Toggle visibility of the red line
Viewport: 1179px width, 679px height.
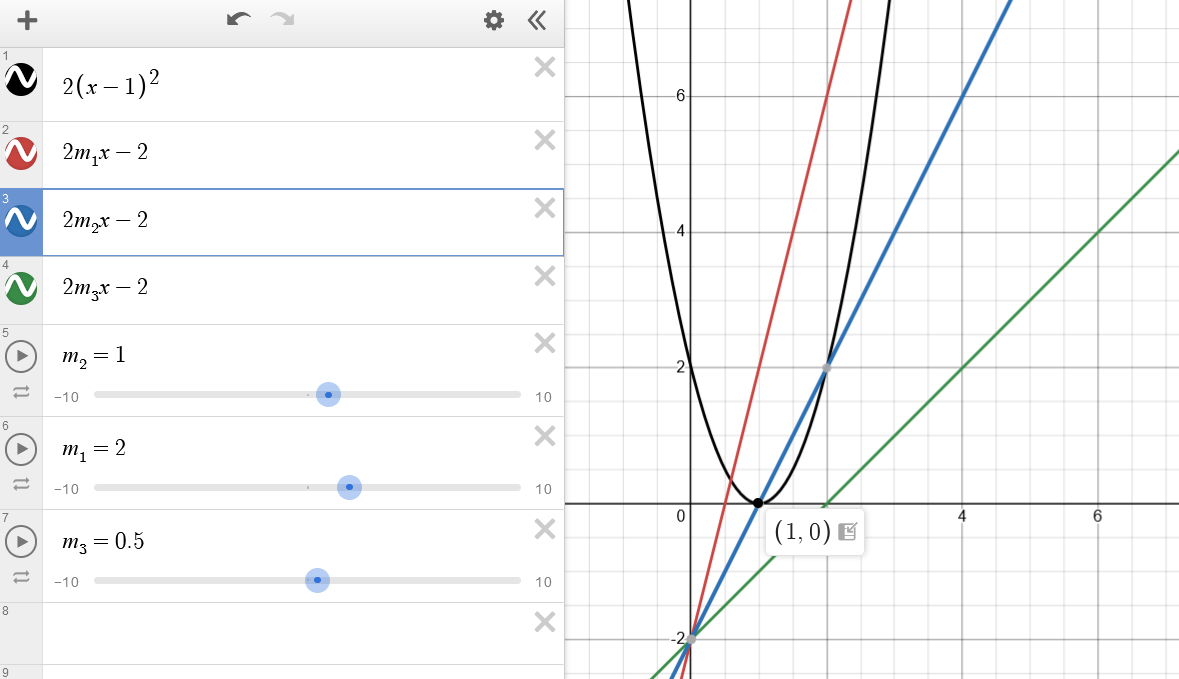pyautogui.click(x=21, y=153)
